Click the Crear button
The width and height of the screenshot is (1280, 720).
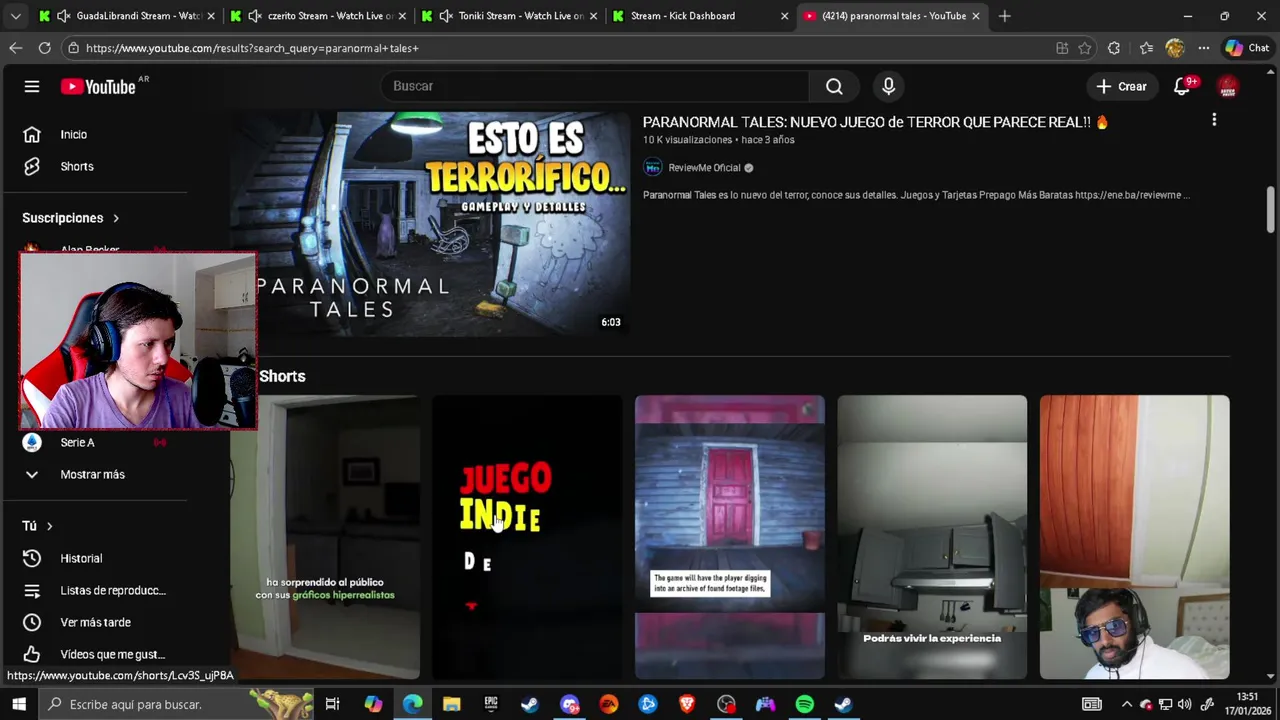(x=1121, y=87)
